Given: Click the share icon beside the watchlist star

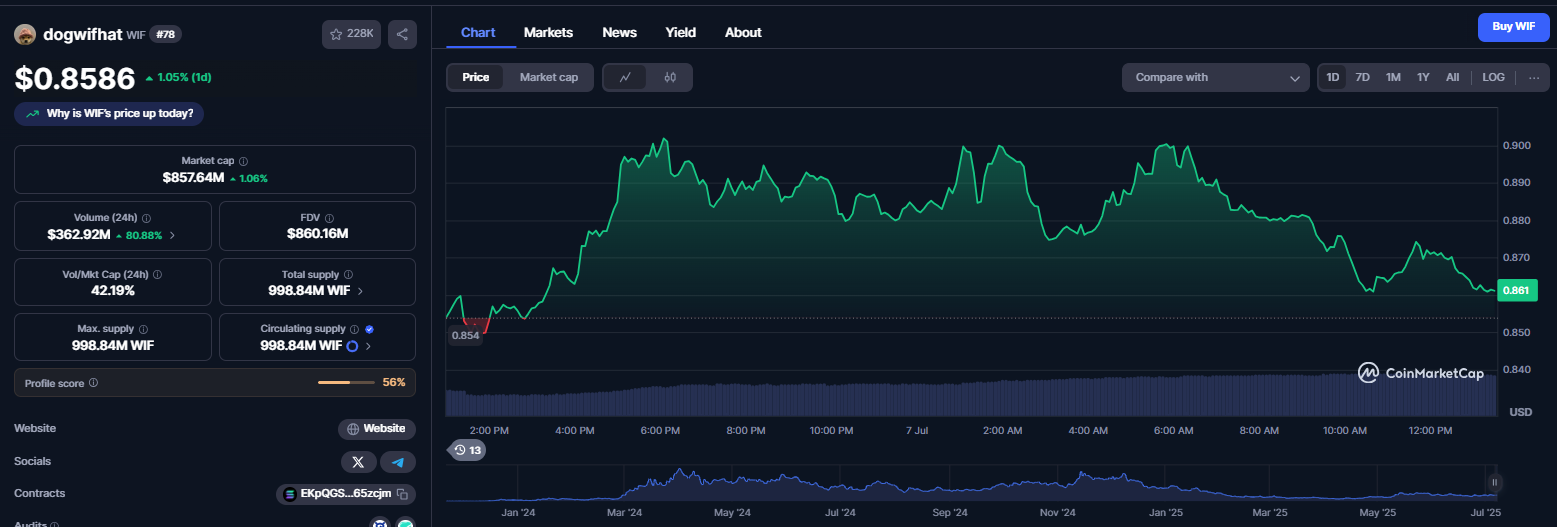Looking at the screenshot, I should 402,34.
